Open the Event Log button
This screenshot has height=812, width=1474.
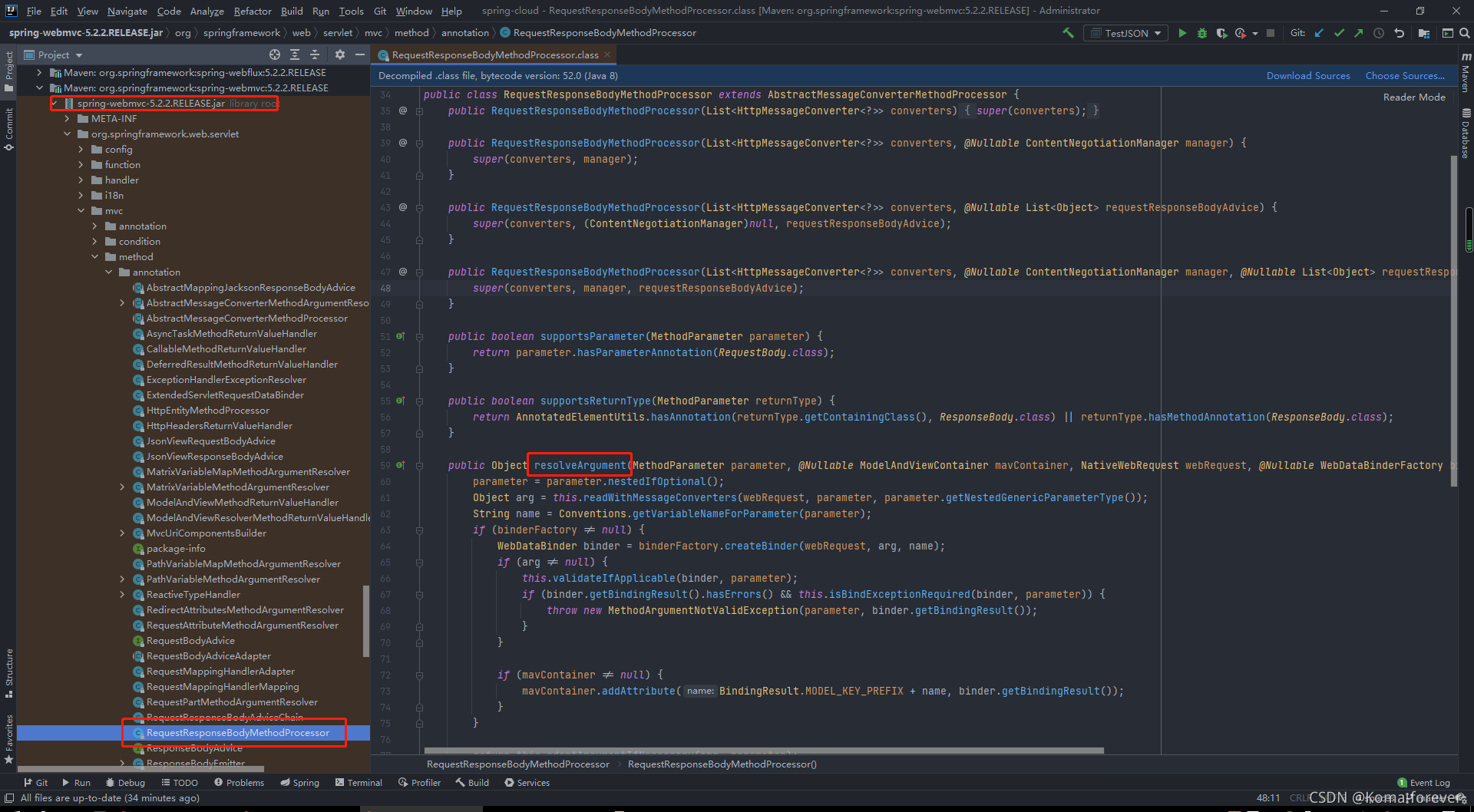pos(1424,783)
